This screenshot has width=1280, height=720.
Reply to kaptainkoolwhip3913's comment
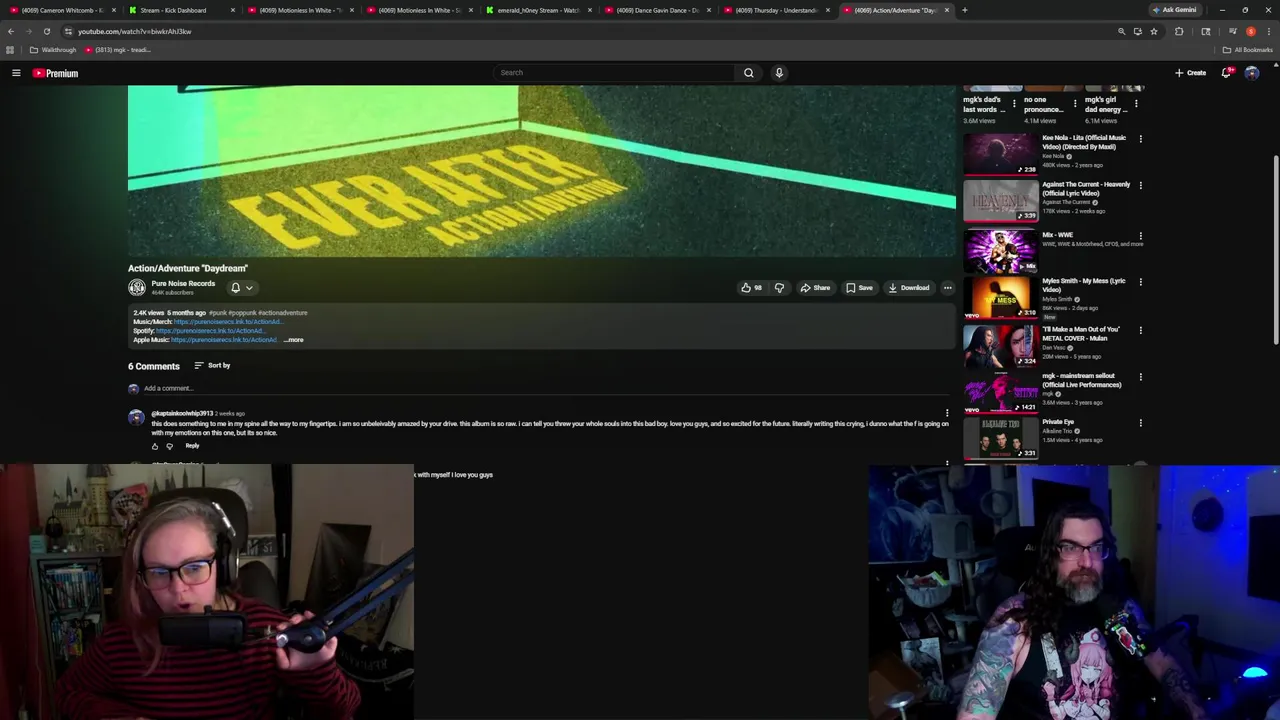click(192, 446)
